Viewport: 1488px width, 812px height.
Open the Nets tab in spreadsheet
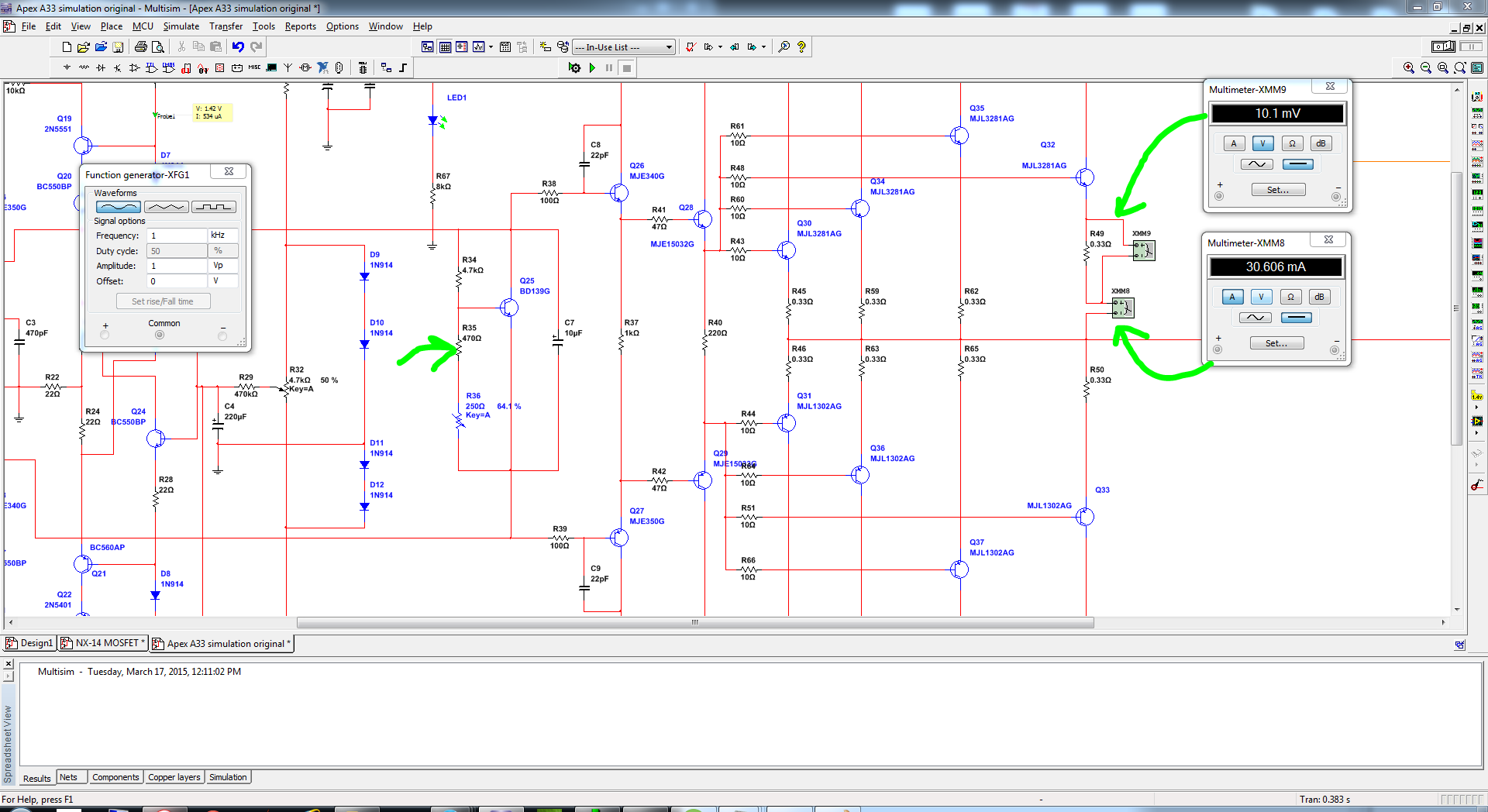68,777
